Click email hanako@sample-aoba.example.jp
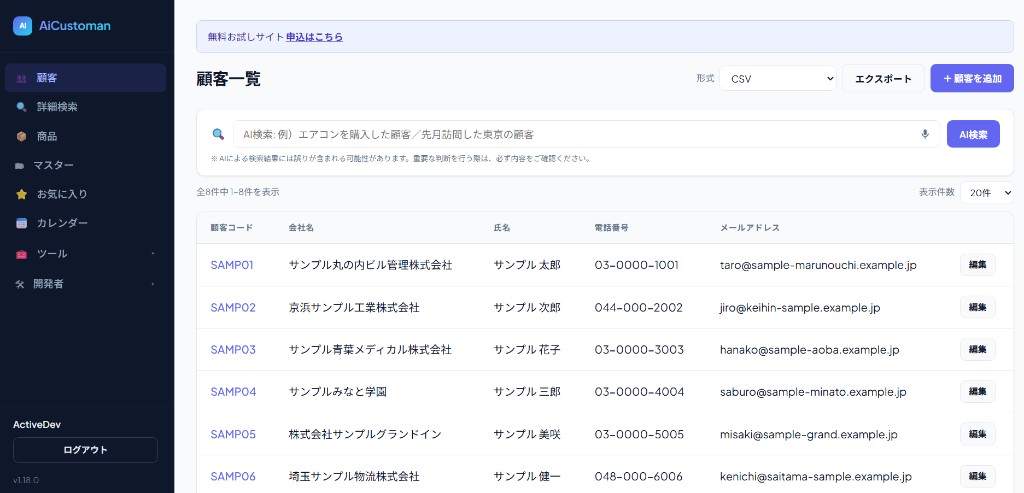 pyautogui.click(x=809, y=350)
